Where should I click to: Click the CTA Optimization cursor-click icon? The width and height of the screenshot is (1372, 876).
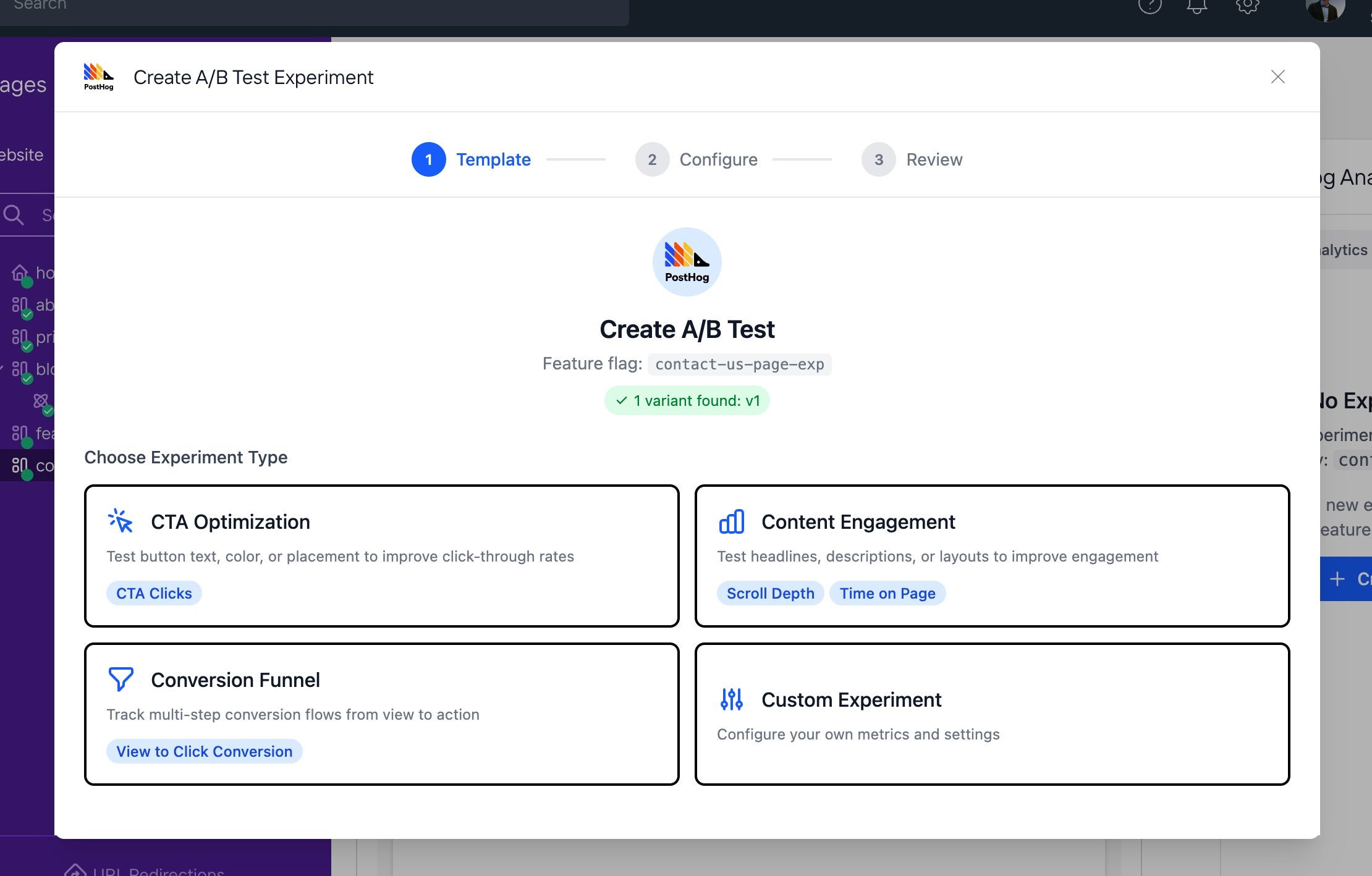[121, 521]
